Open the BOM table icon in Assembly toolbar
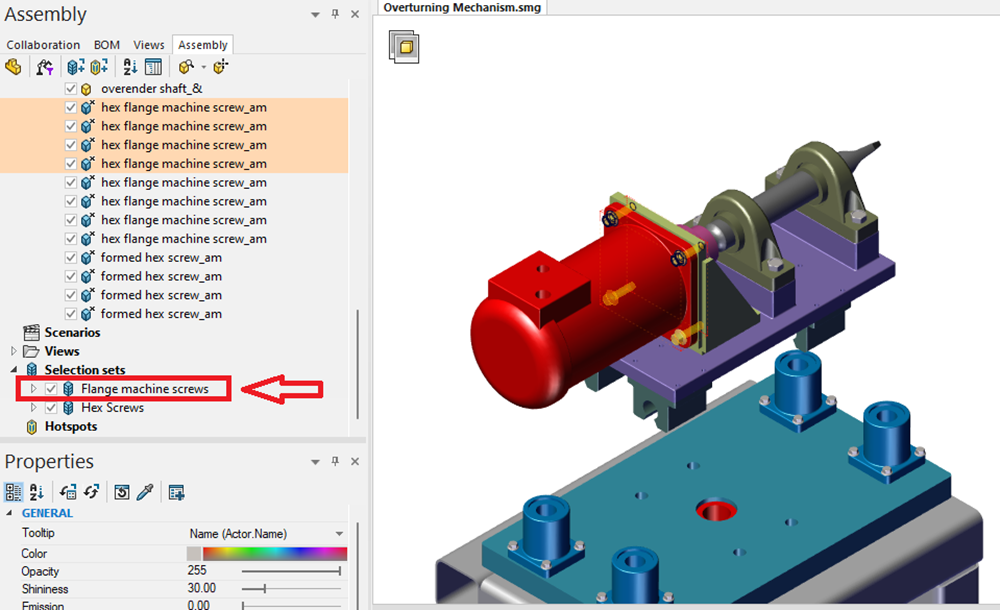1000x610 pixels. [x=152, y=66]
